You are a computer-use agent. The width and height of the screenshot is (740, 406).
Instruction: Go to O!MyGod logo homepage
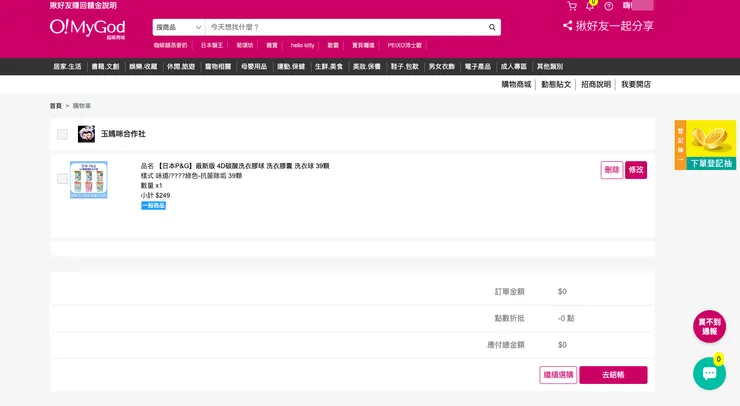pyautogui.click(x=87, y=28)
